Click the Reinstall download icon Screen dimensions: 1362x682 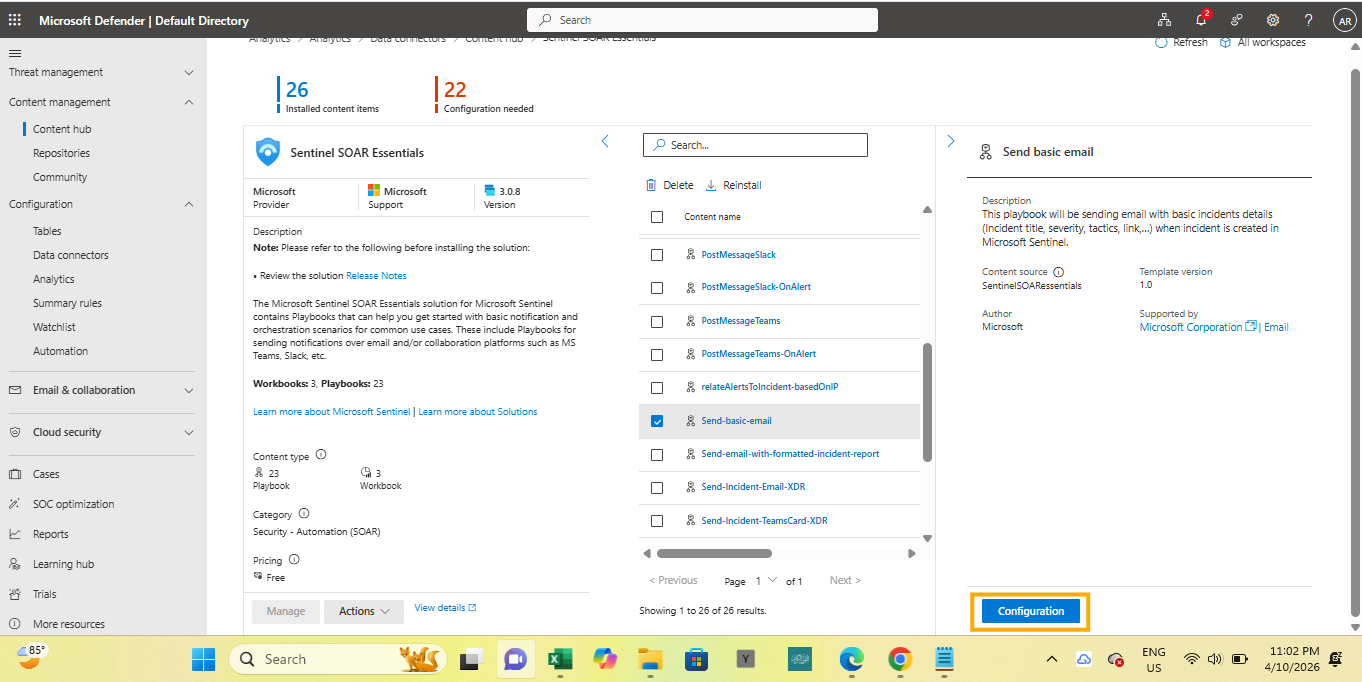[711, 185]
